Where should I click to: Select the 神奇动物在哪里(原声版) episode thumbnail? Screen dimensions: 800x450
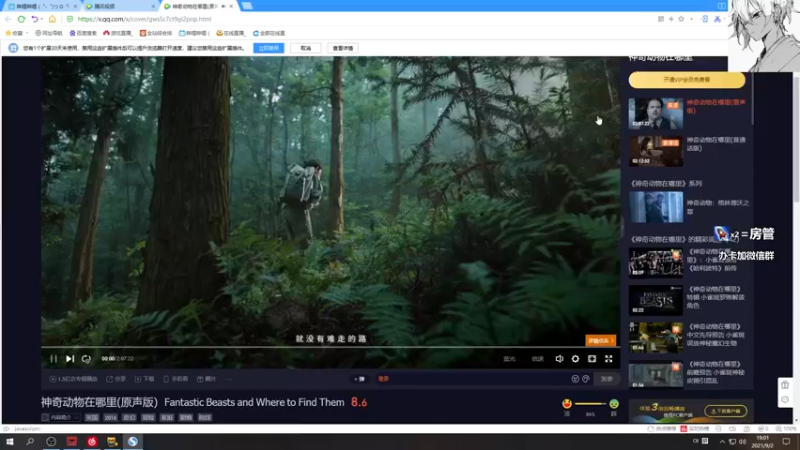pos(656,113)
